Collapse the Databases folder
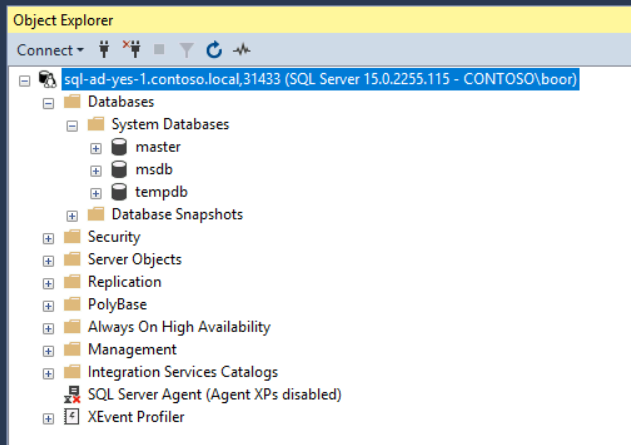Viewport: 631px width, 445px height. (x=48, y=103)
